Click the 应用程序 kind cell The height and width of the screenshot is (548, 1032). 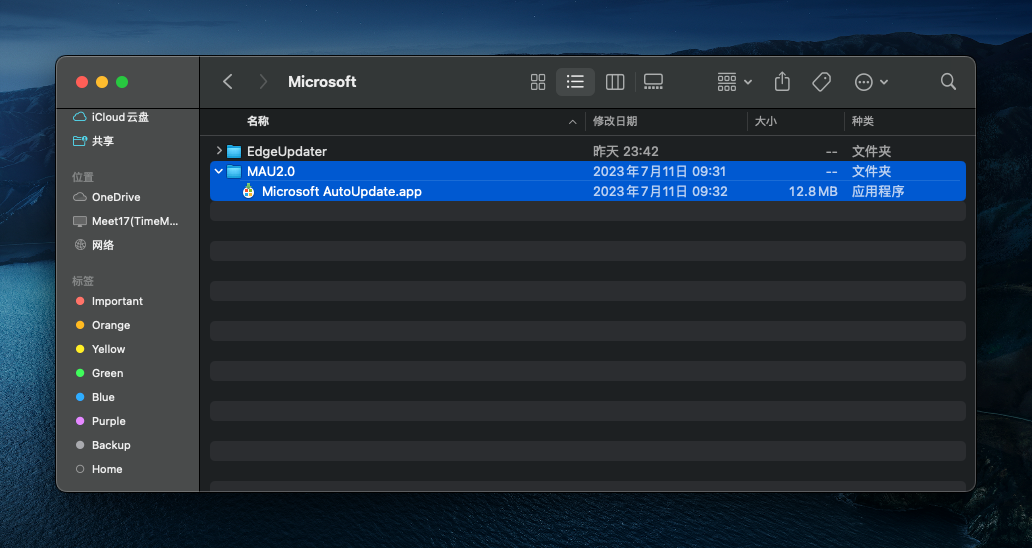pos(877,191)
